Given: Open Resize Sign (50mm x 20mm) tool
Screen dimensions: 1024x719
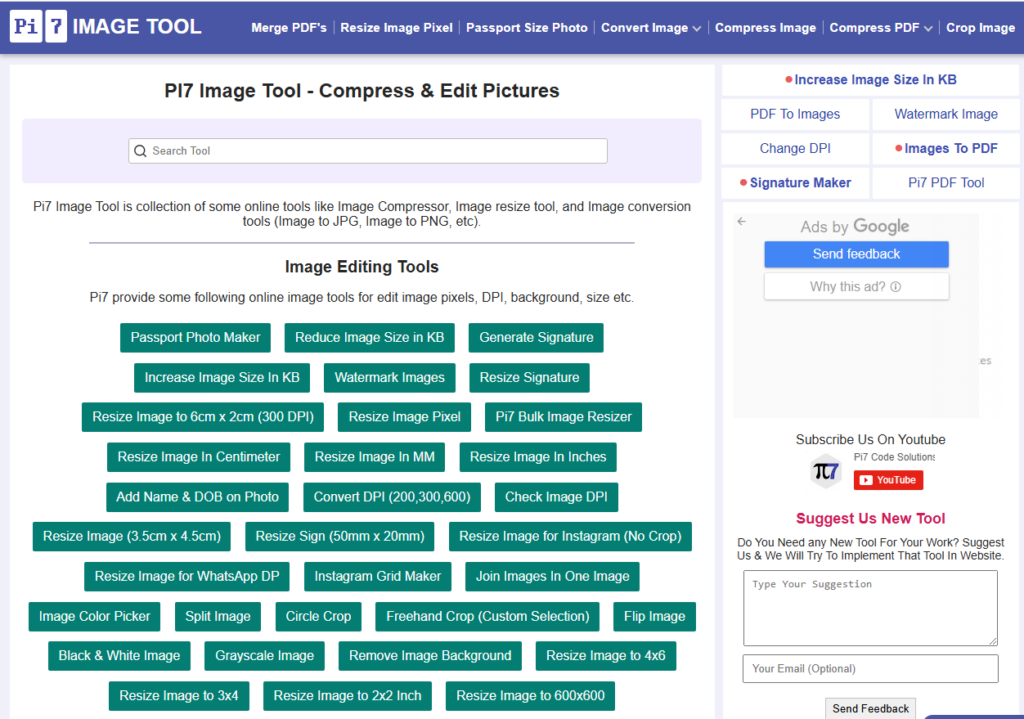Looking at the screenshot, I should 340,537.
